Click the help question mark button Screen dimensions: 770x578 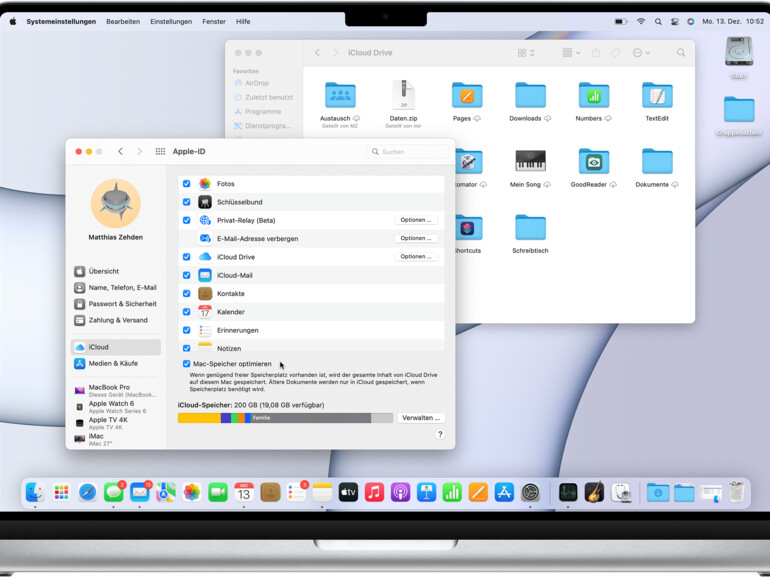click(440, 434)
